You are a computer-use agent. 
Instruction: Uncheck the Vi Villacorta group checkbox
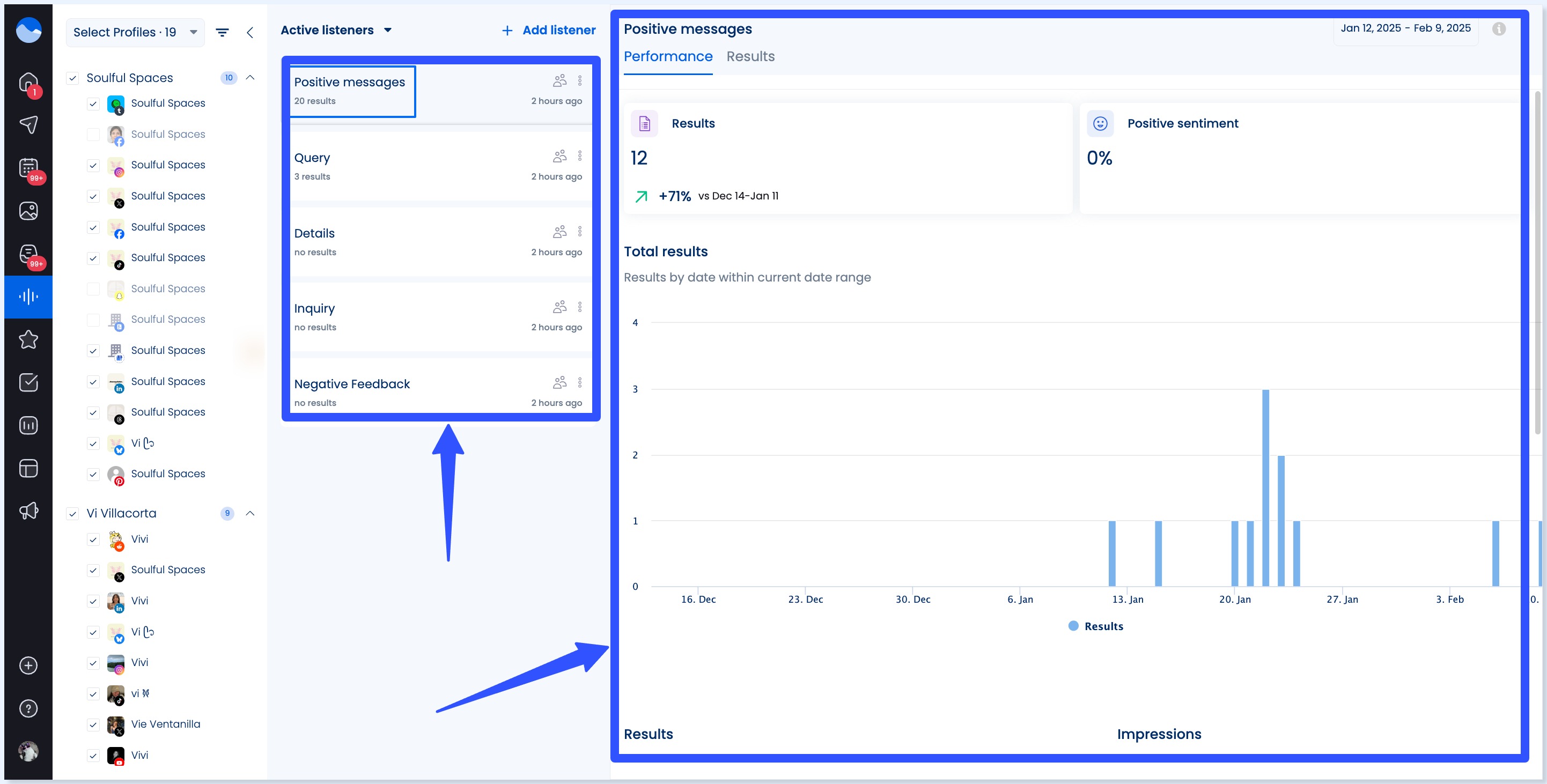pos(73,514)
